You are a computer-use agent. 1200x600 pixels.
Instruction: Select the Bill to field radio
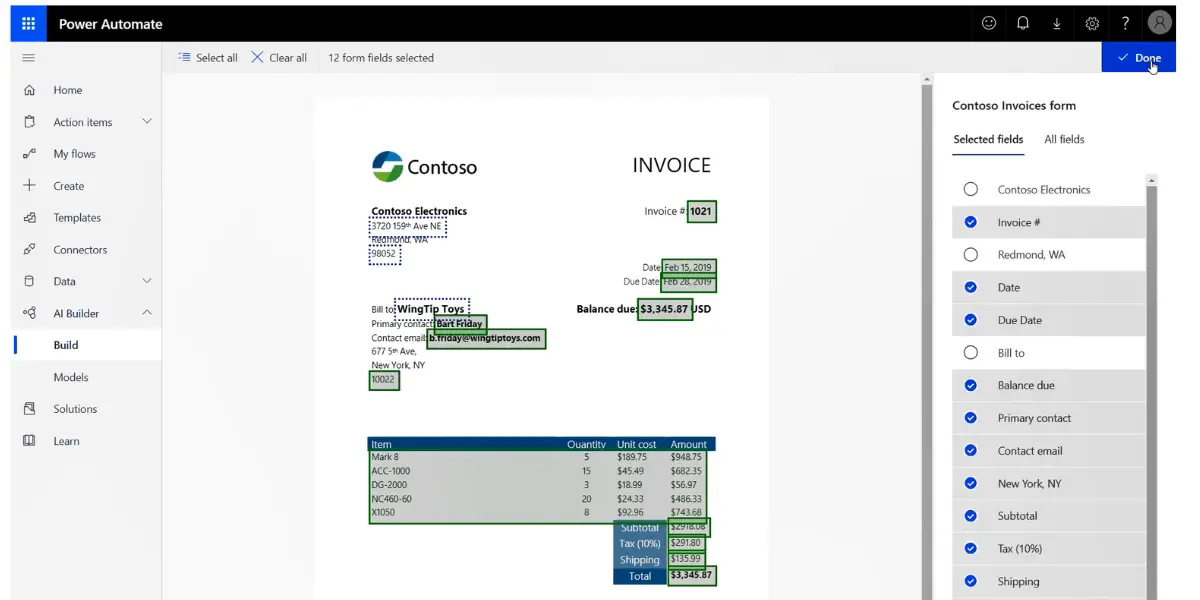coord(970,353)
